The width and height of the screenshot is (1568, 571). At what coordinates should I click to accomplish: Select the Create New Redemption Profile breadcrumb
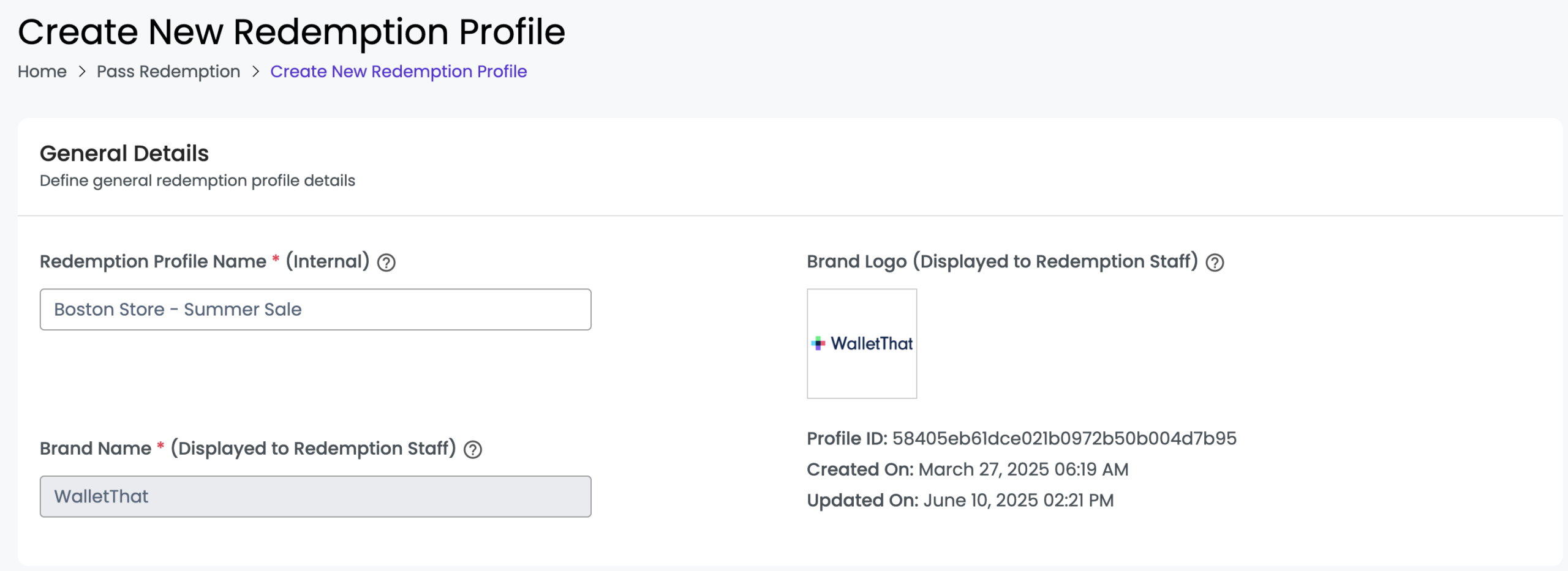[x=399, y=72]
